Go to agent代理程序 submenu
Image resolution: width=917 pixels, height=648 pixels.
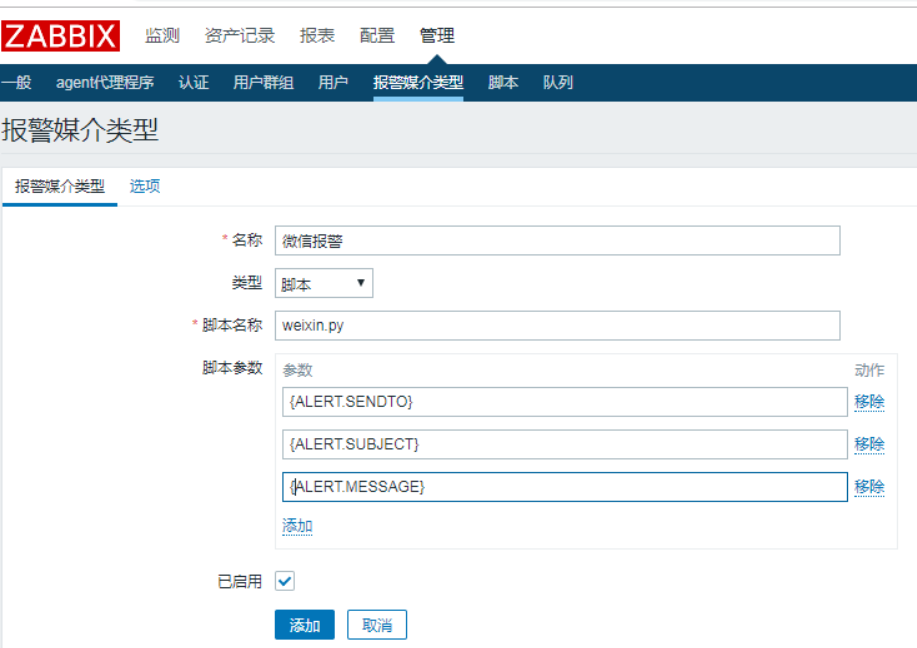coord(105,82)
